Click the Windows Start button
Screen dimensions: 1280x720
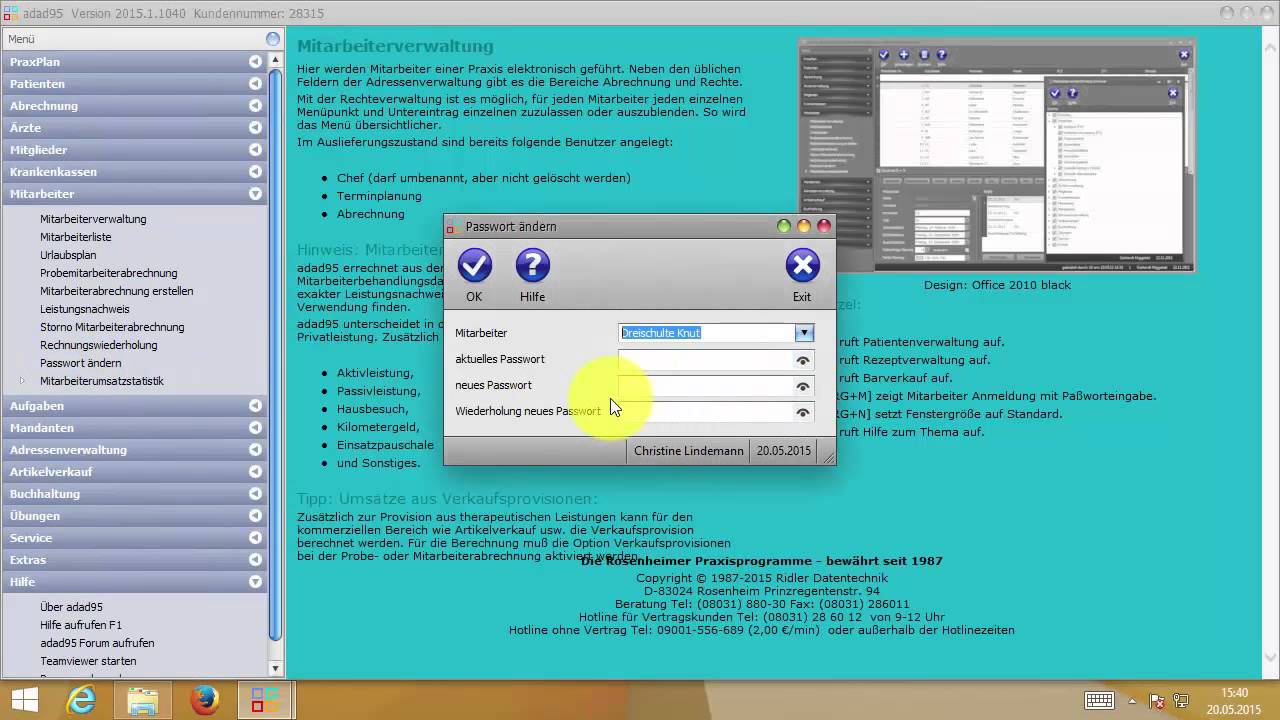22,698
